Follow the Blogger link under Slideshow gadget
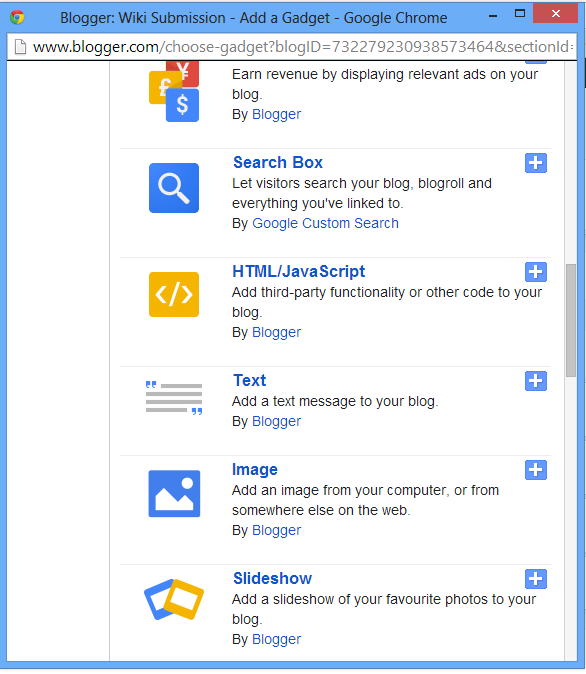The width and height of the screenshot is (586, 674). tap(276, 639)
